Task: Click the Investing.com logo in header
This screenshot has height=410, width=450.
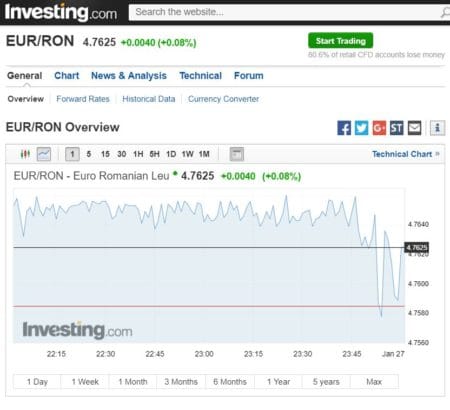Action: pos(61,13)
